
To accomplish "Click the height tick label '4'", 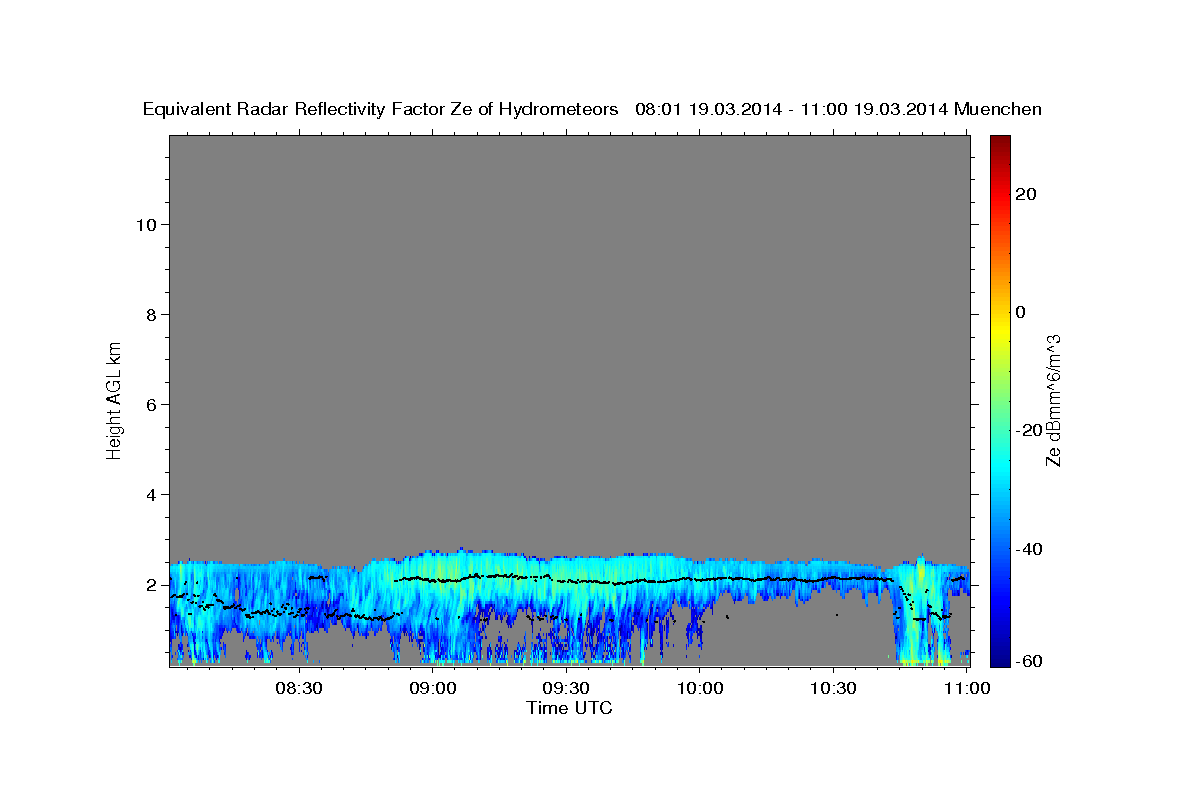I will (150, 495).
